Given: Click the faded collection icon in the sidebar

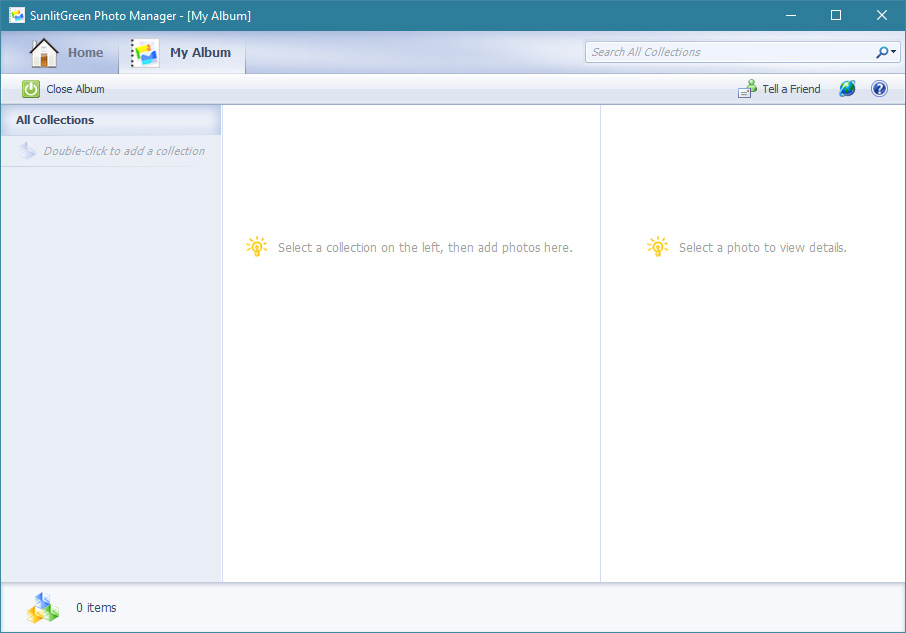Looking at the screenshot, I should coord(27,151).
